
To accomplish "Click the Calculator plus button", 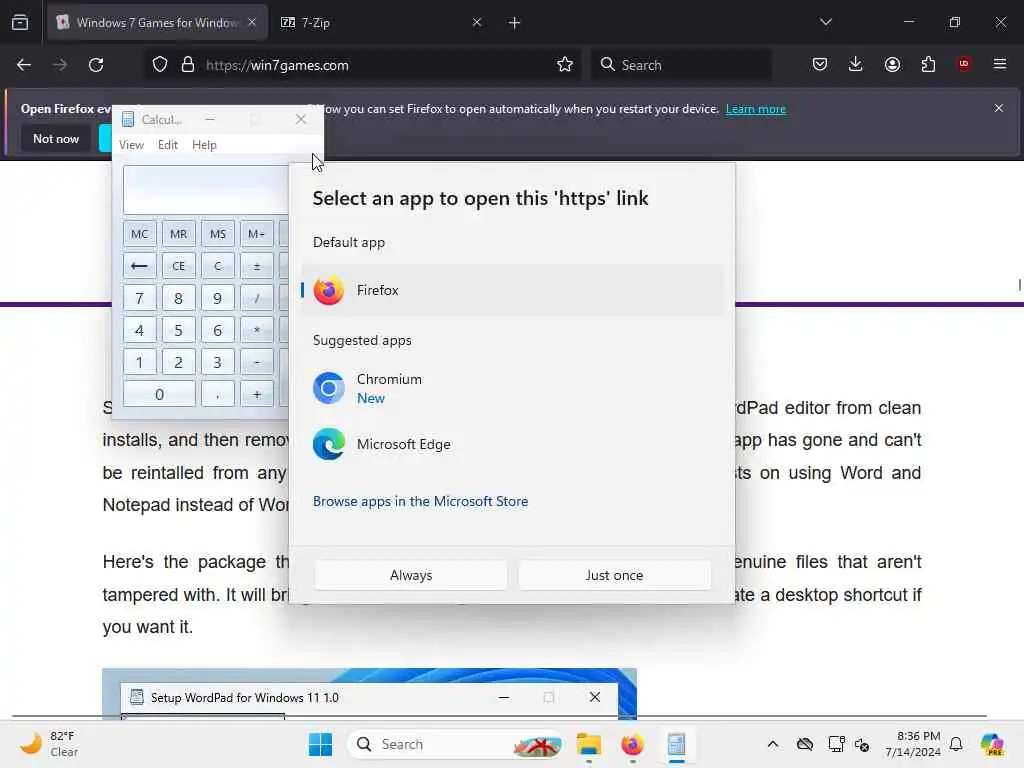I will click(257, 394).
